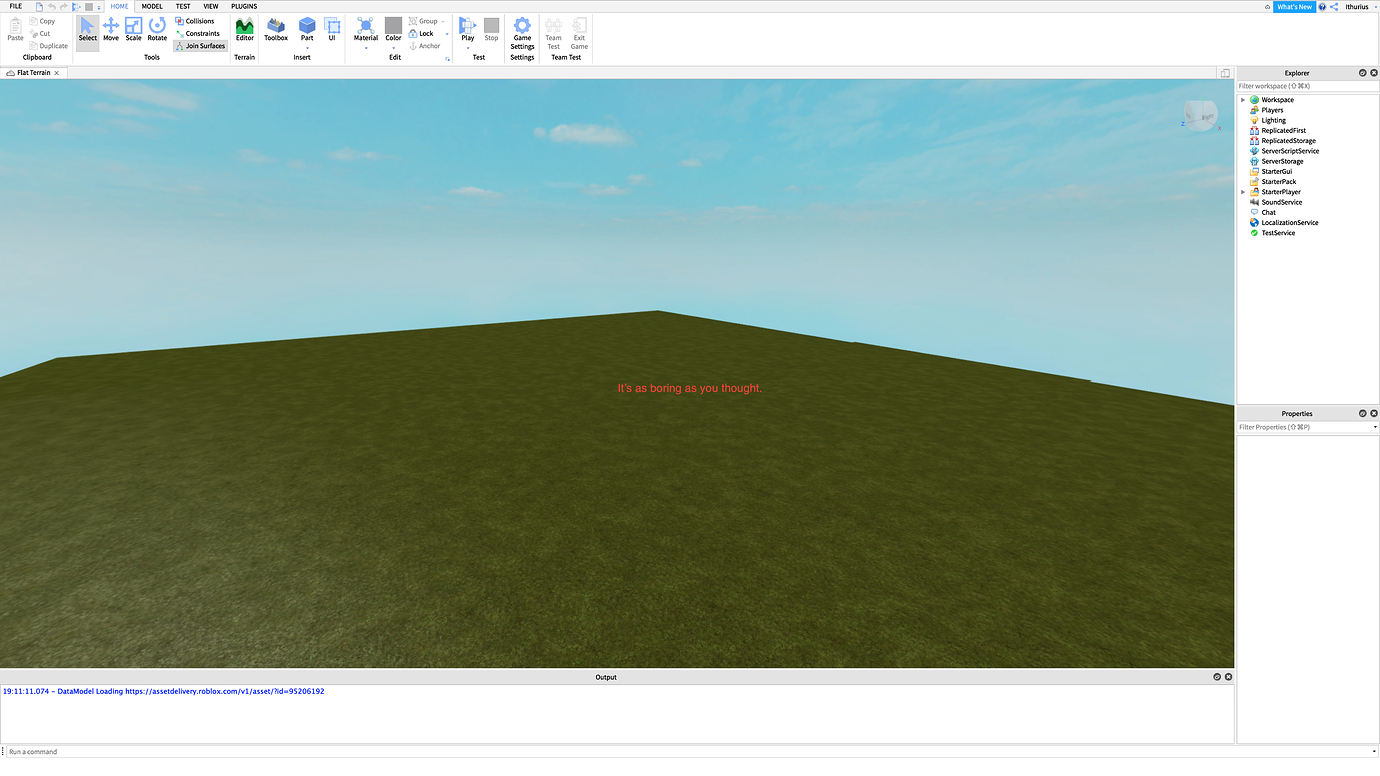Click the Color swatch in Edit
This screenshot has width=1380, height=776.
393,30
